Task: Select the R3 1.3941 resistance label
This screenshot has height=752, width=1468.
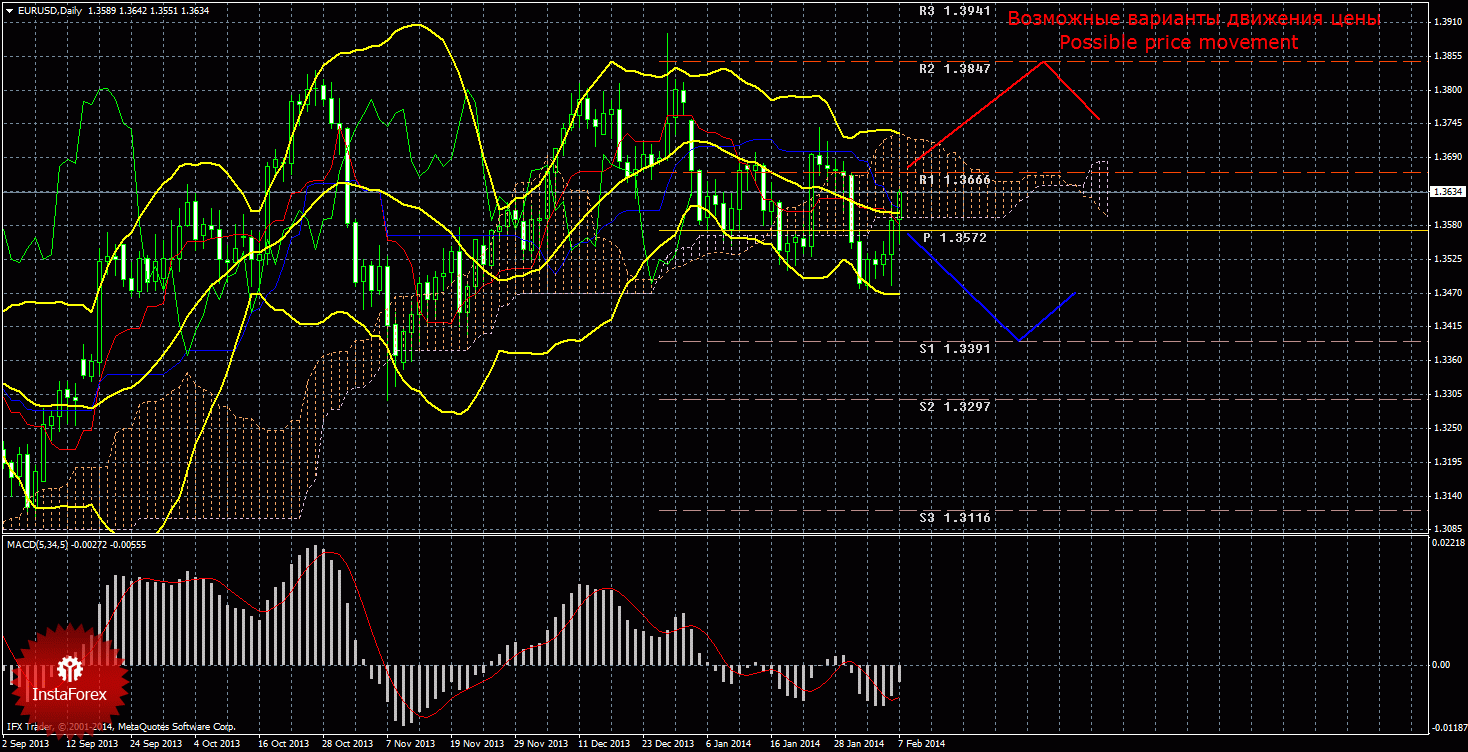Action: tap(954, 11)
